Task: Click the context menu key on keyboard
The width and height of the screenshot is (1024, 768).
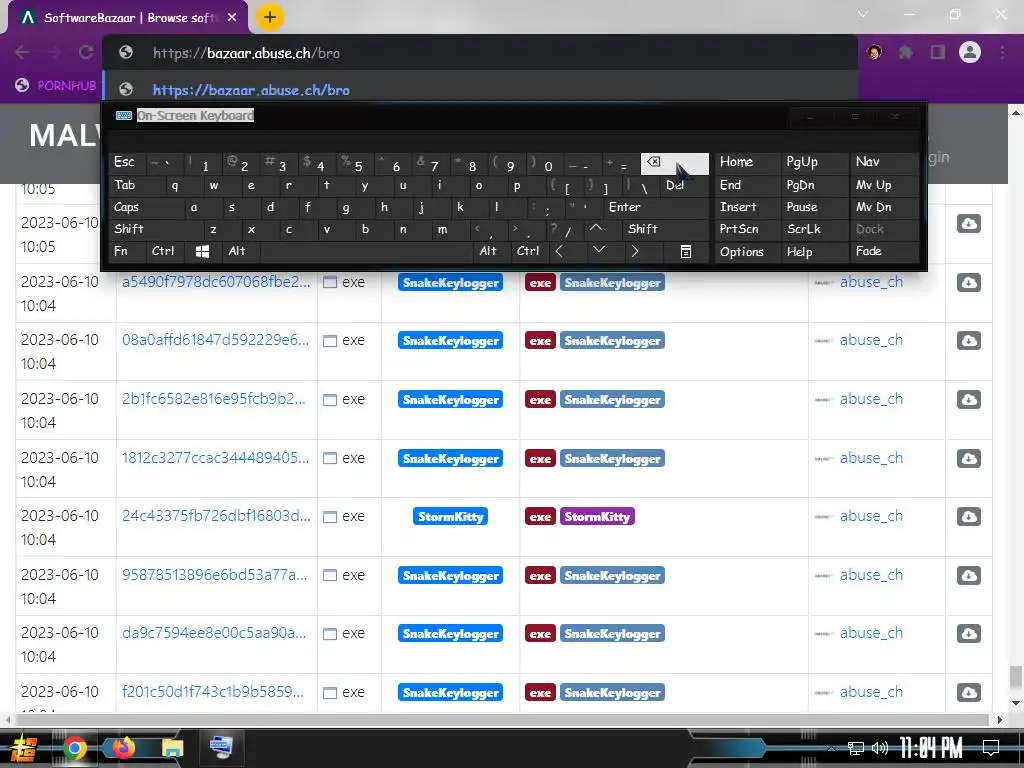Action: (686, 251)
